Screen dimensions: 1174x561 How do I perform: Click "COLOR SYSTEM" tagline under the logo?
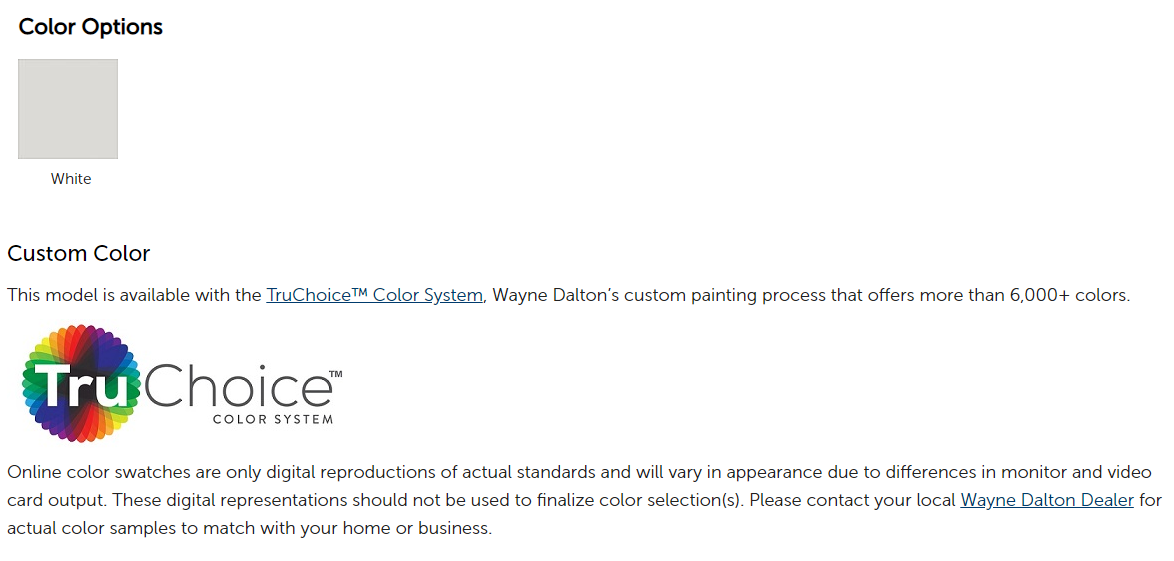pyautogui.click(x=273, y=419)
